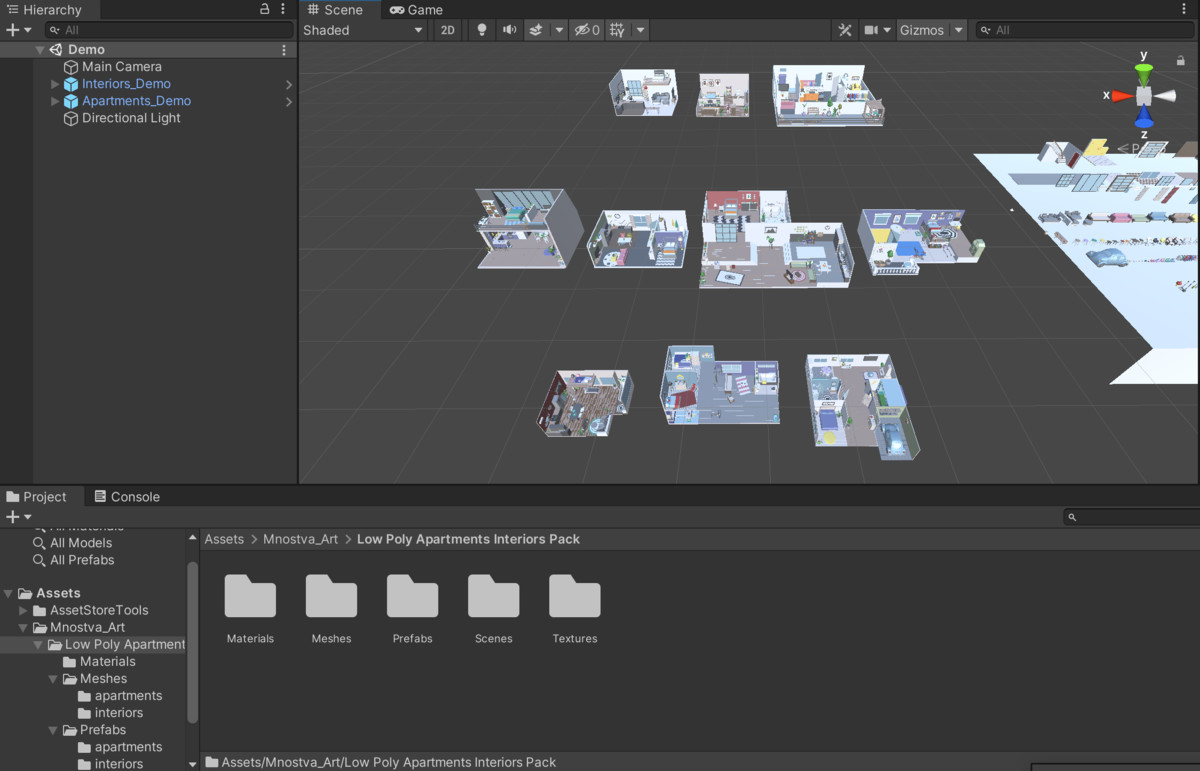This screenshot has width=1200, height=771.
Task: Select the Low Poly Apartment folder in tree
Action: pyautogui.click(x=124, y=644)
